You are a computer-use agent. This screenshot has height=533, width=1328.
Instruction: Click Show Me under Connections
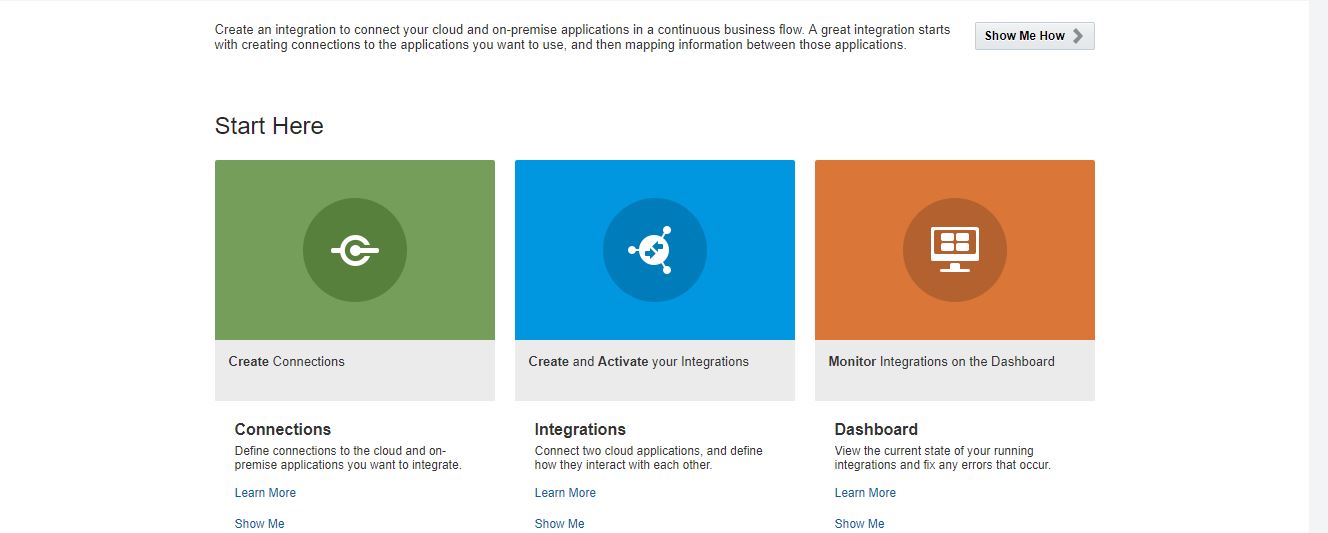tap(259, 524)
